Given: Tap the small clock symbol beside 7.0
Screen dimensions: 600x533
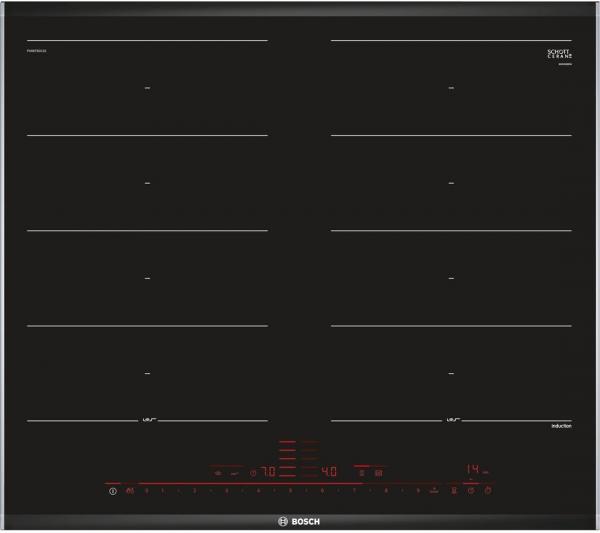Looking at the screenshot, I should (x=253, y=473).
